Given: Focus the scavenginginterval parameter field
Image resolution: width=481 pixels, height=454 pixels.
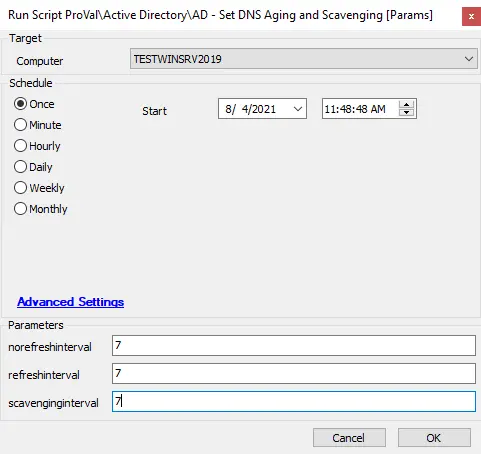Looking at the screenshot, I should pyautogui.click(x=294, y=402).
